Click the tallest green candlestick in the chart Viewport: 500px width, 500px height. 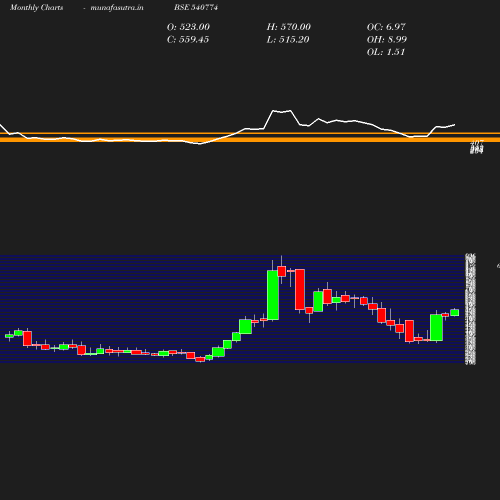pos(273,295)
